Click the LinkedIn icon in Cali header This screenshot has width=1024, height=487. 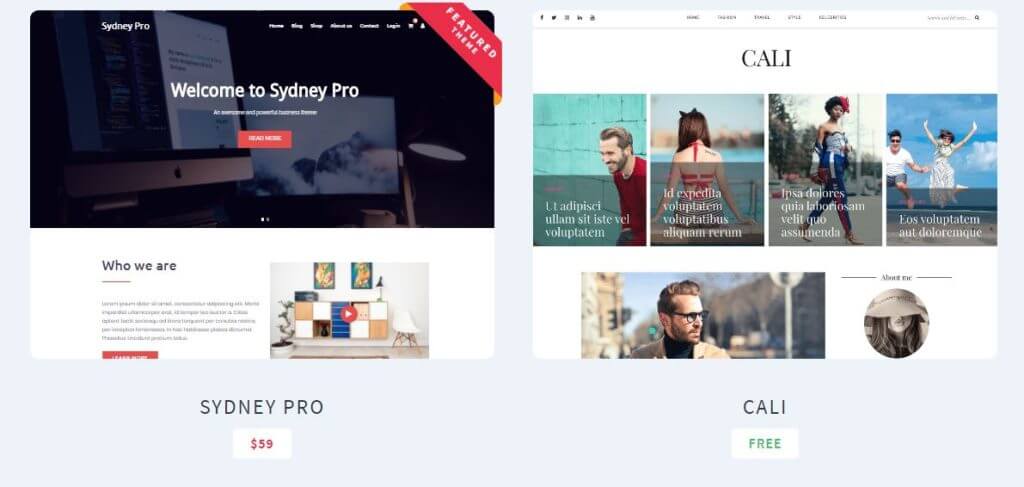(x=579, y=18)
